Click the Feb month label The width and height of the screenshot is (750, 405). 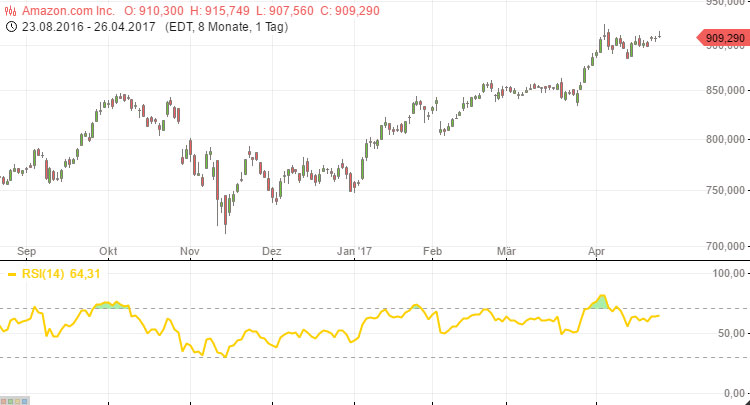[x=432, y=251]
